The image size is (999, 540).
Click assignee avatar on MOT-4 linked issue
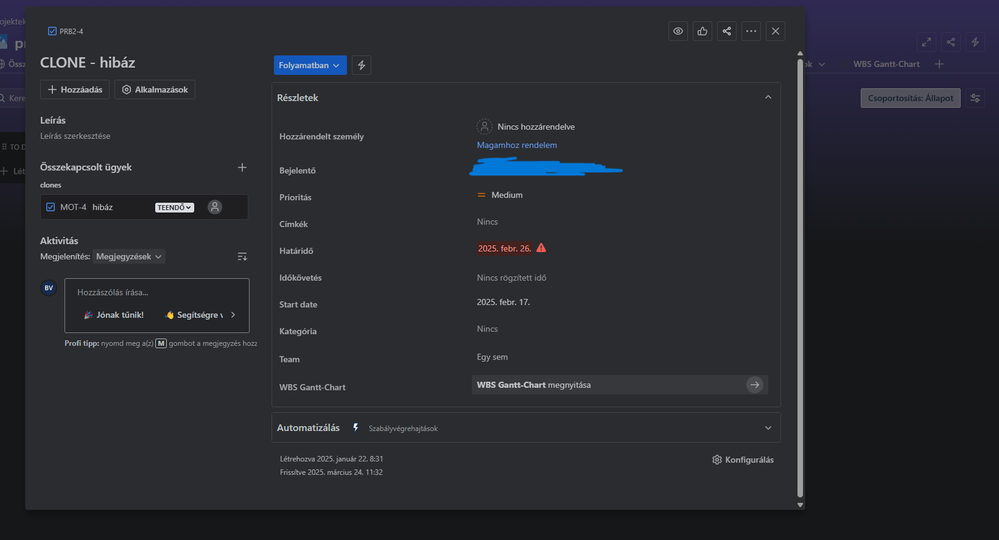[214, 207]
